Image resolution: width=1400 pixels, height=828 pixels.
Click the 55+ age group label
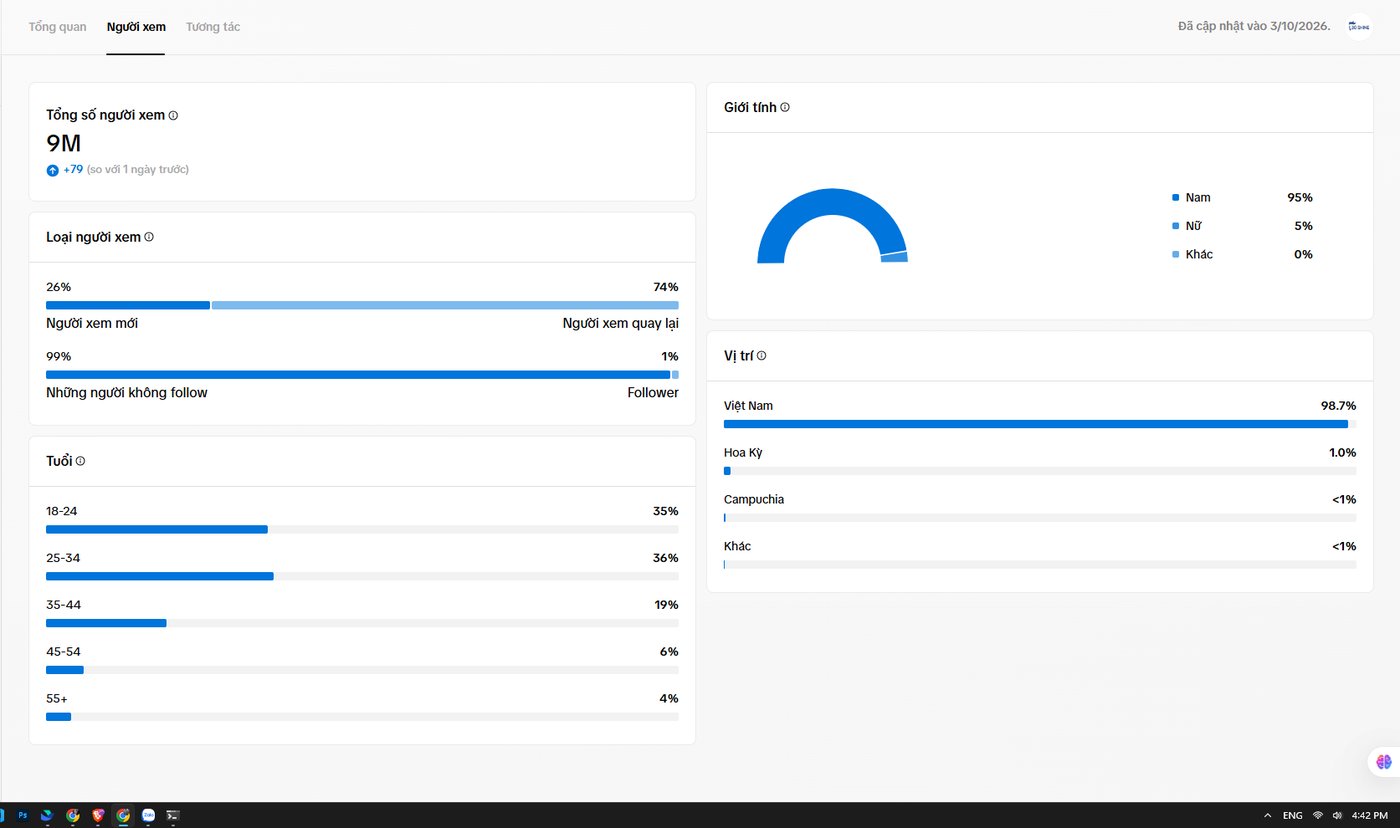point(57,698)
